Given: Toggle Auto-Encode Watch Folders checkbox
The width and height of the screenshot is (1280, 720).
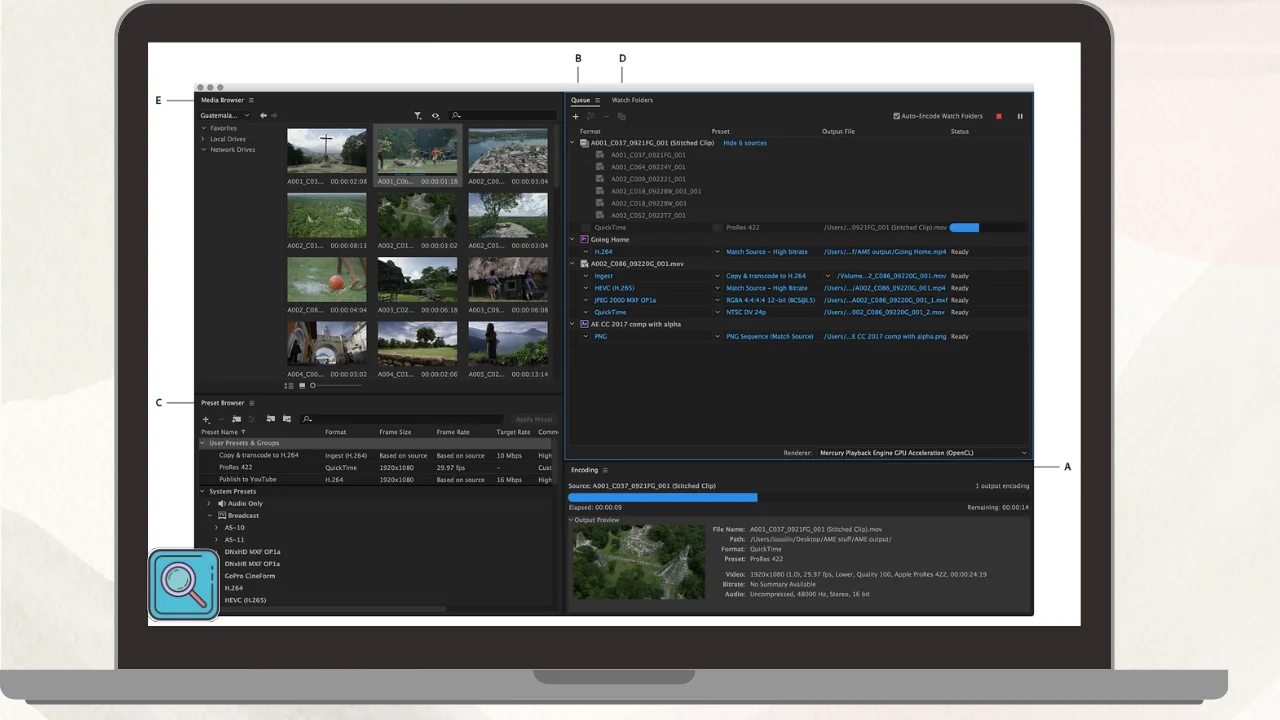Looking at the screenshot, I should pyautogui.click(x=897, y=116).
